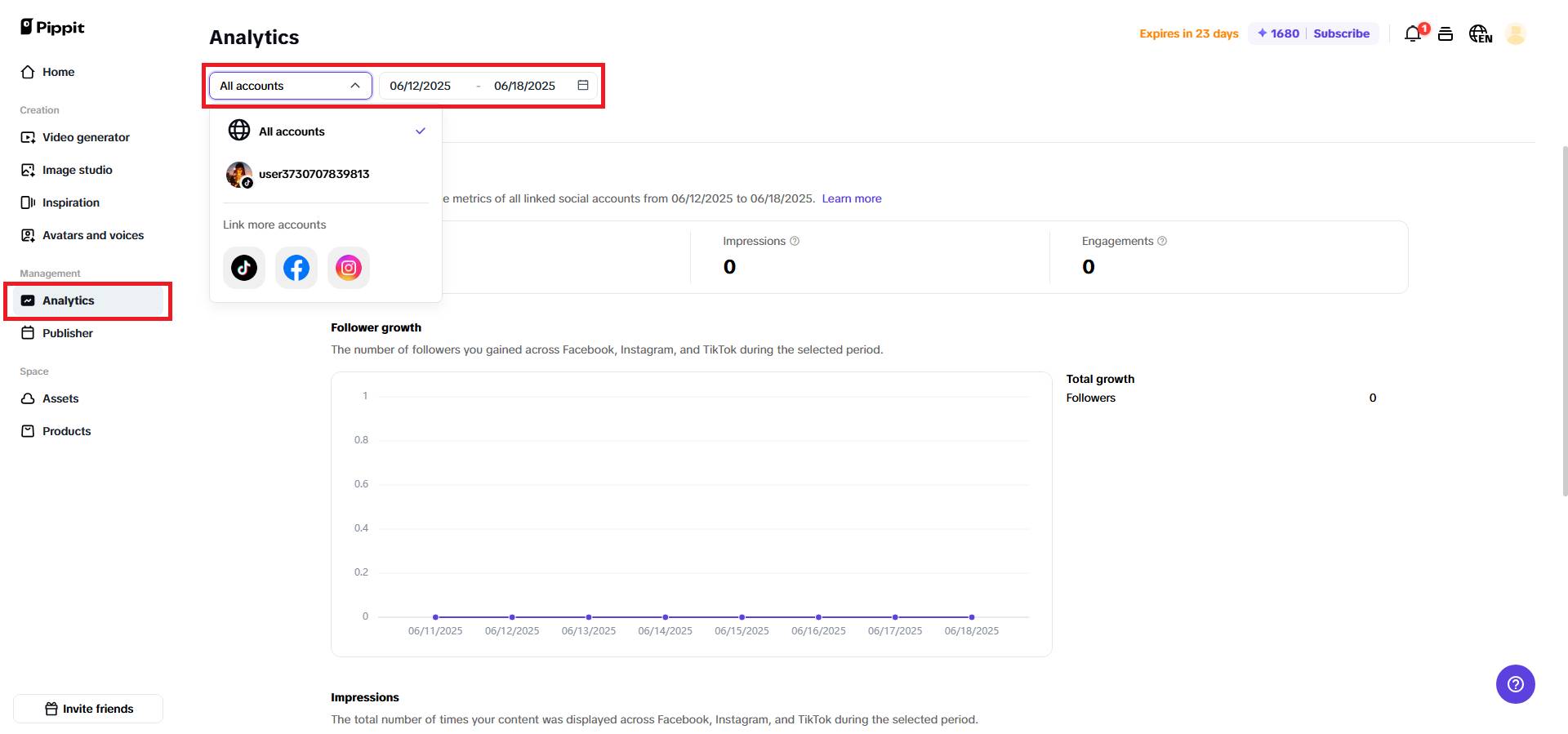Change language with the globe EN icon
The width and height of the screenshot is (1568, 734).
[x=1480, y=33]
